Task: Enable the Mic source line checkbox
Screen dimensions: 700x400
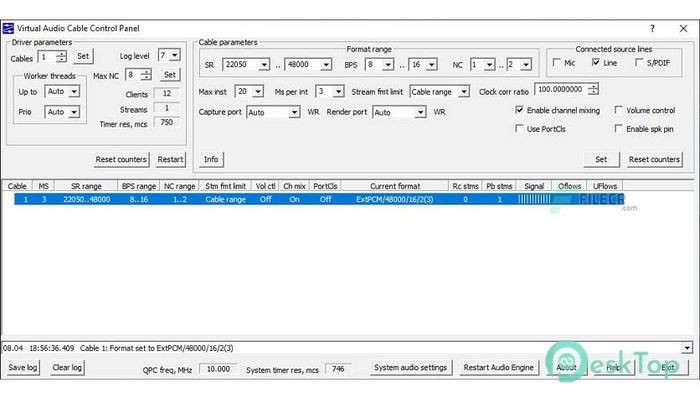Action: (x=556, y=62)
